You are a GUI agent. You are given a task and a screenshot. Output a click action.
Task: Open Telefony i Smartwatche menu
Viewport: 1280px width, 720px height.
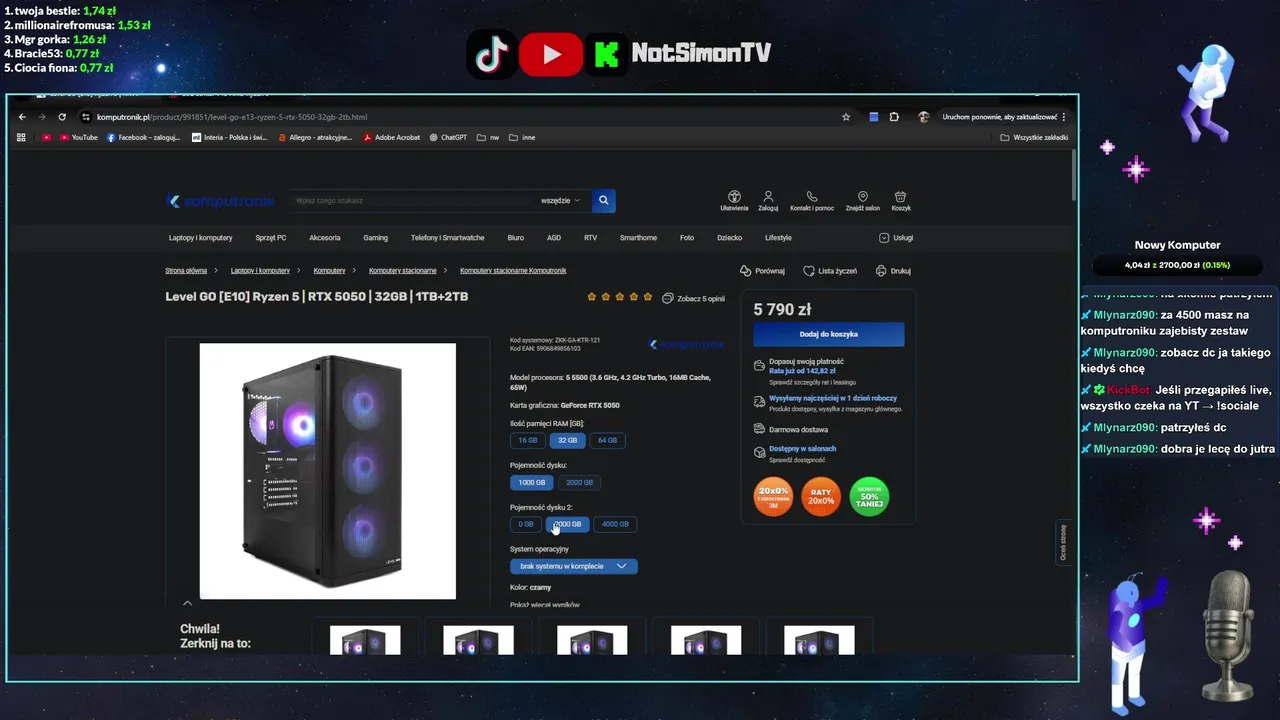coord(447,238)
